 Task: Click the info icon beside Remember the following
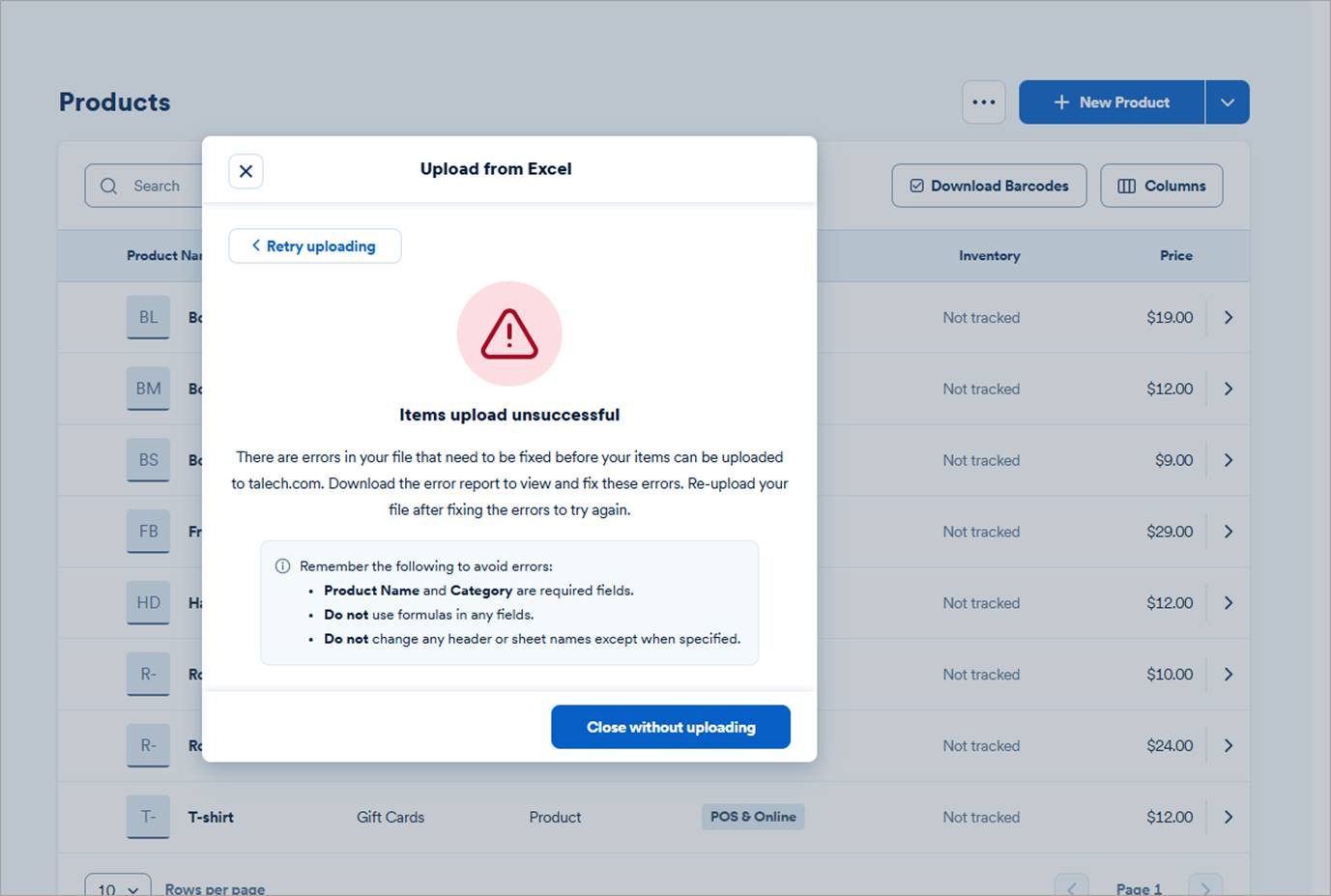[282, 566]
